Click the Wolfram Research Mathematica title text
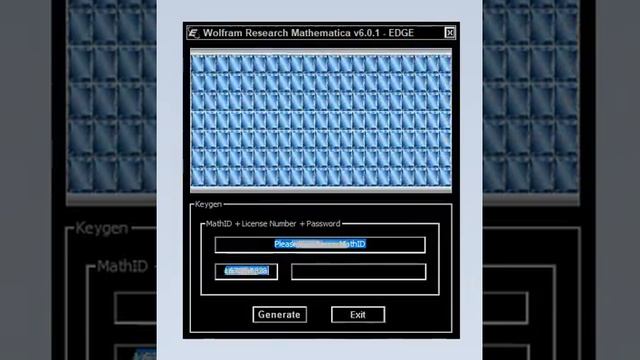The image size is (640, 360). 308,33
